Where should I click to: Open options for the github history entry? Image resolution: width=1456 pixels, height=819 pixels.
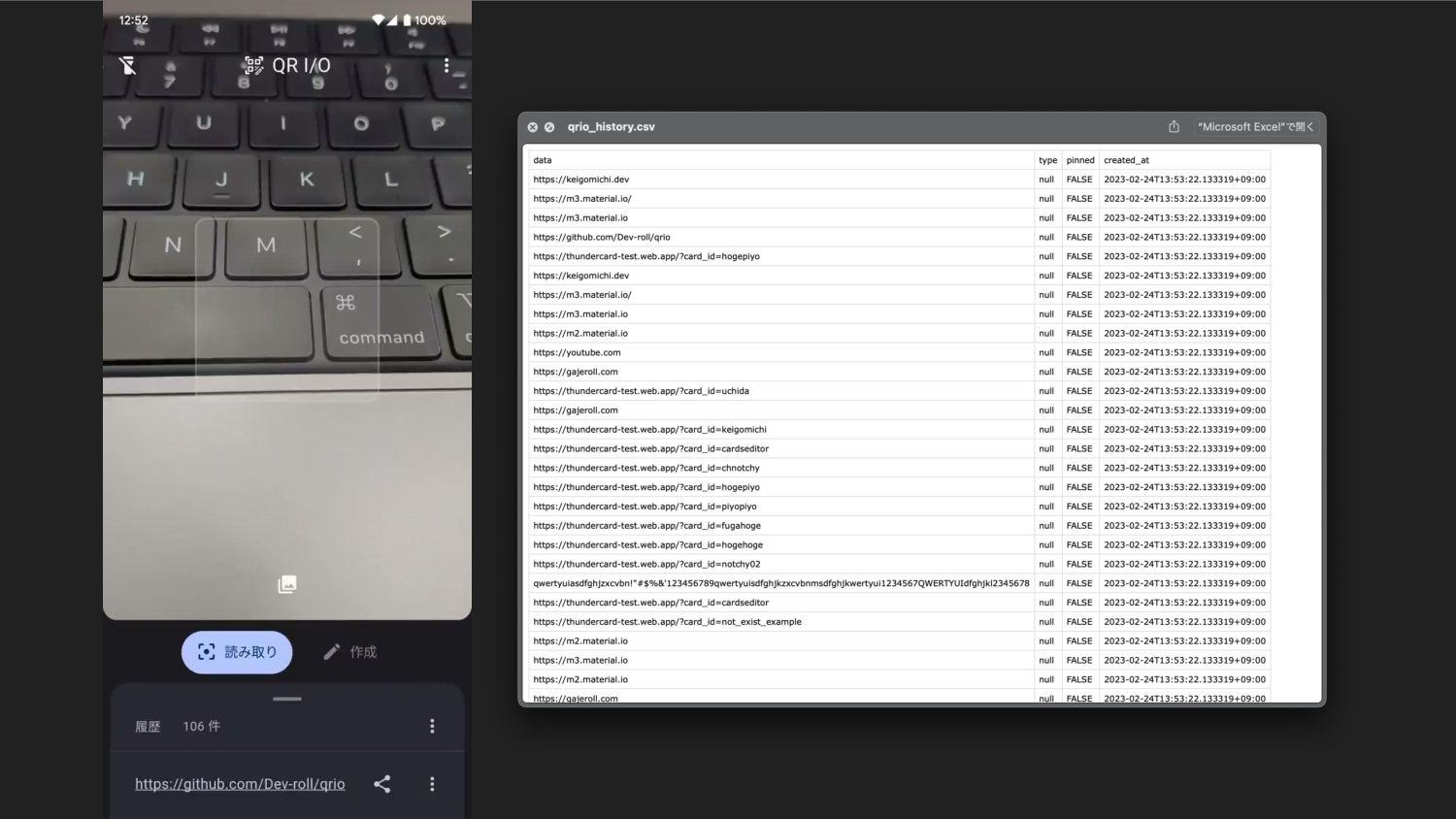(x=432, y=784)
